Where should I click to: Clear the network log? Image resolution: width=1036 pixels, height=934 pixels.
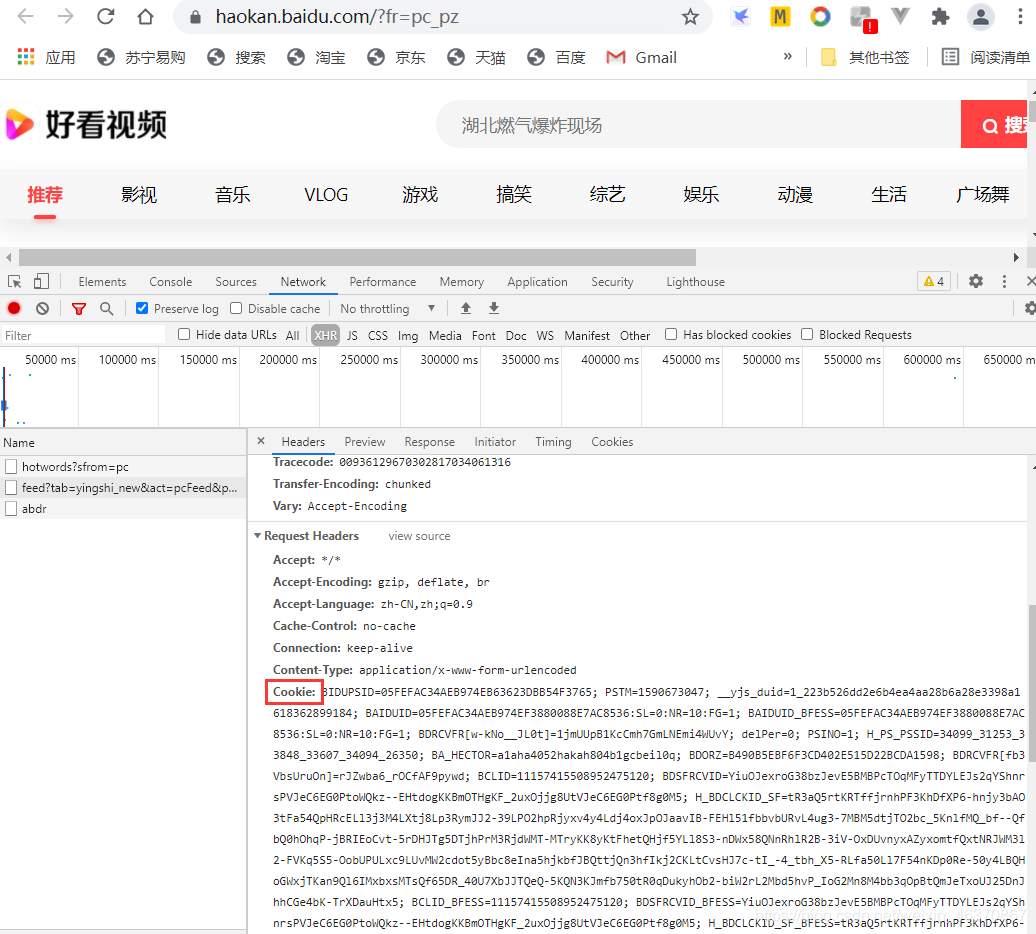coord(42,308)
